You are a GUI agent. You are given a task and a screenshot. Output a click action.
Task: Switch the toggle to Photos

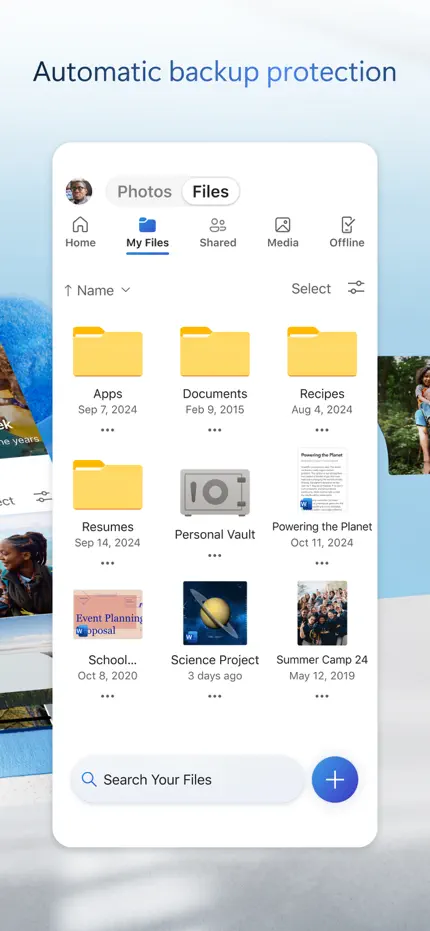[144, 192]
